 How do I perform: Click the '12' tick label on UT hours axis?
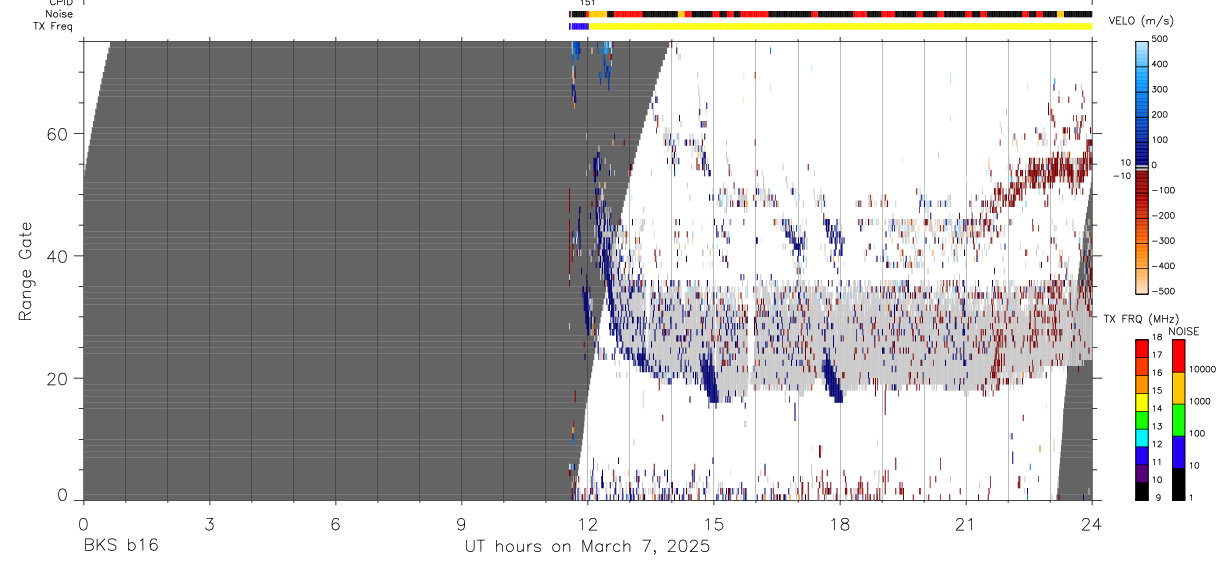click(587, 524)
